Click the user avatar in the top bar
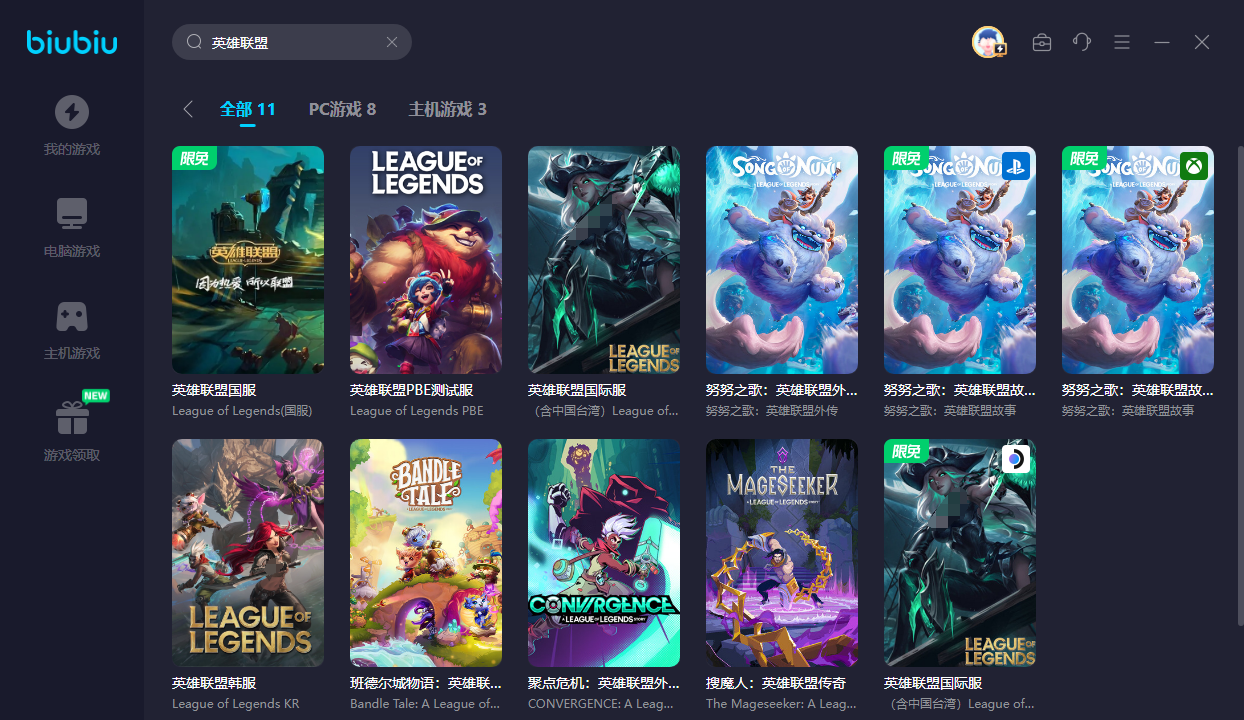 pos(988,42)
